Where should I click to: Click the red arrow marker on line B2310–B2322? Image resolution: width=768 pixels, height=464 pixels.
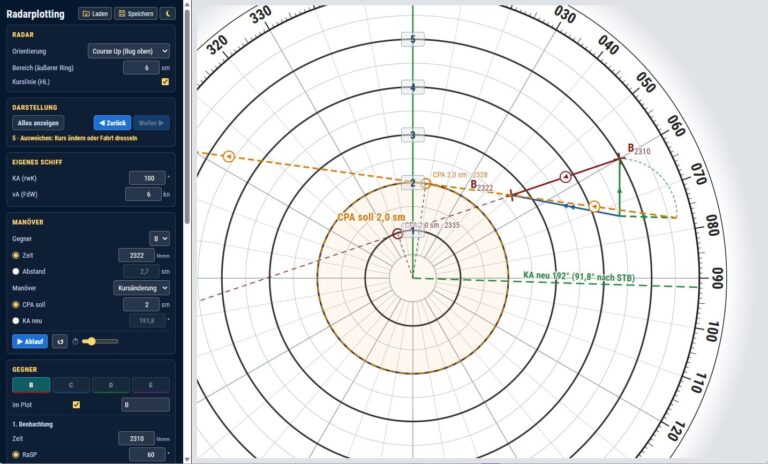(x=566, y=176)
